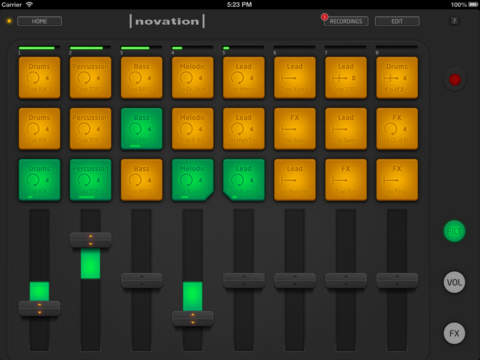480x360 pixels.
Task: Open the RECORDINGS list
Action: coord(346,21)
